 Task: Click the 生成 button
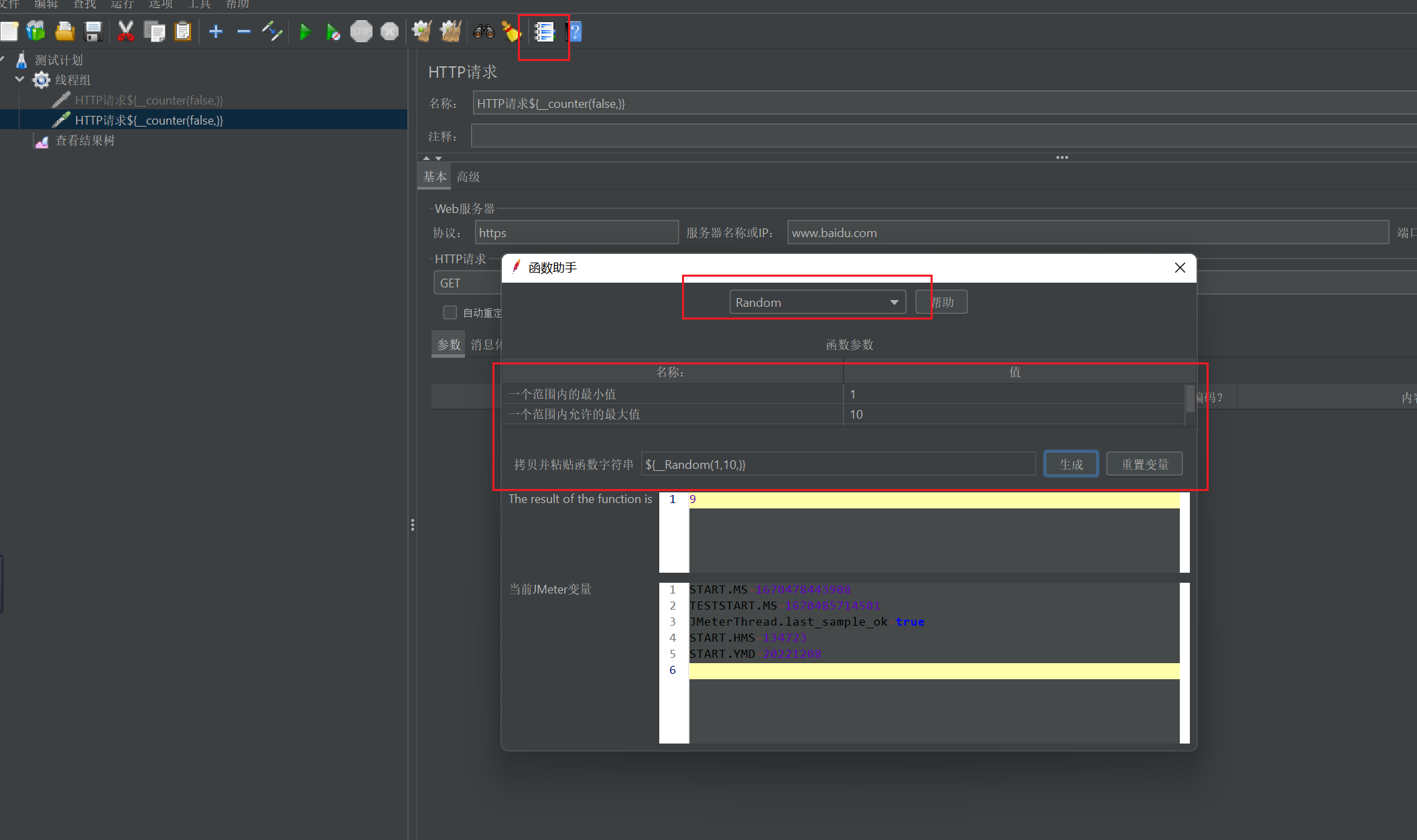tap(1071, 464)
